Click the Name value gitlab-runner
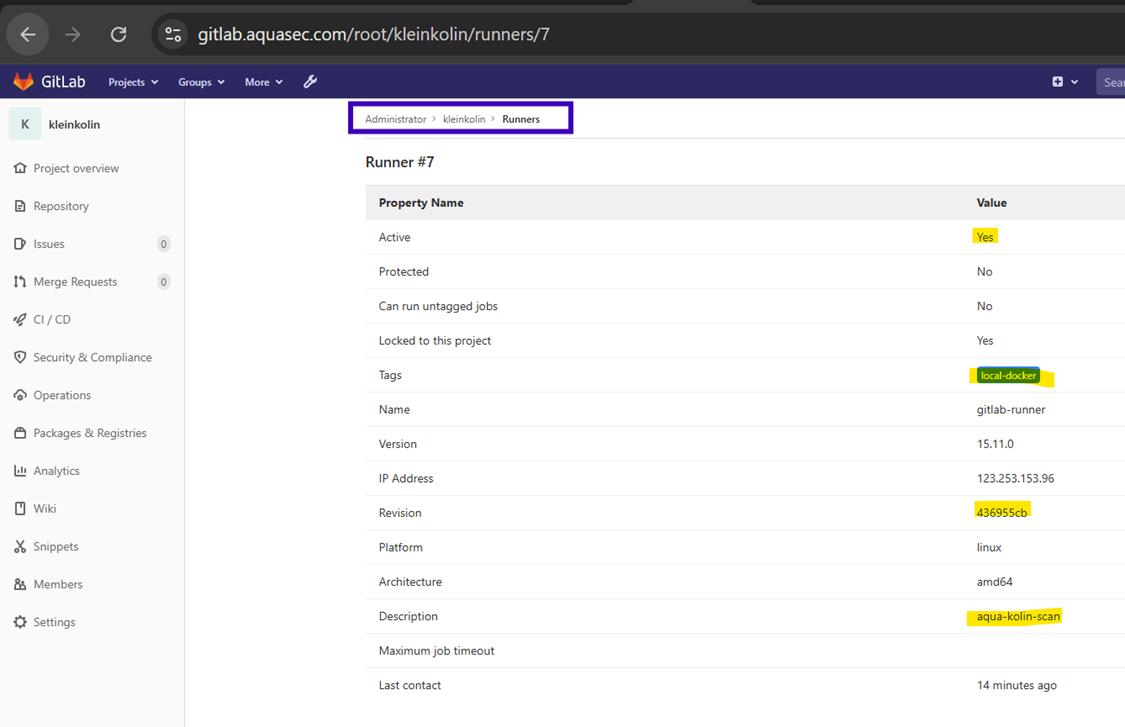 pyautogui.click(x=1011, y=409)
